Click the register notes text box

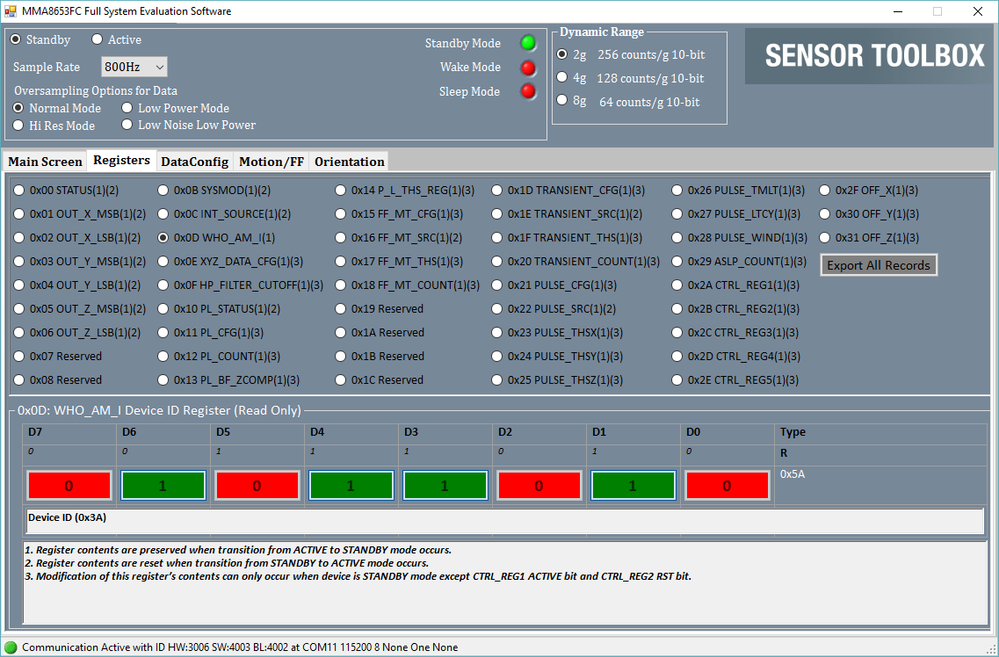[505, 582]
